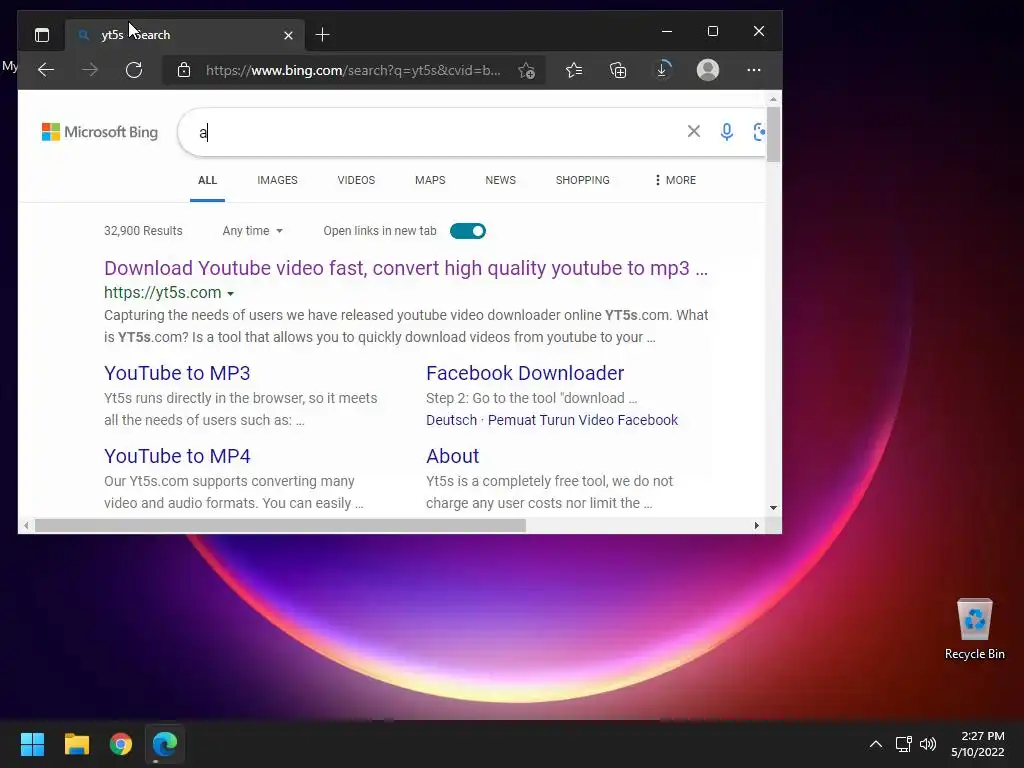Click the Microsoft Bing logo
Screen dimensions: 1024x768
[100, 132]
